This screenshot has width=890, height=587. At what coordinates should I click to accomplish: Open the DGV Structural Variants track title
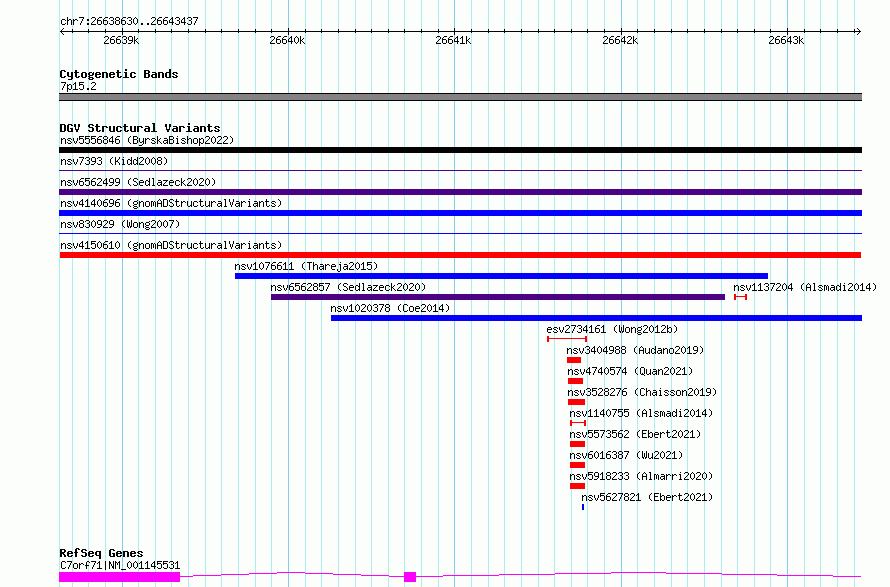tap(140, 128)
